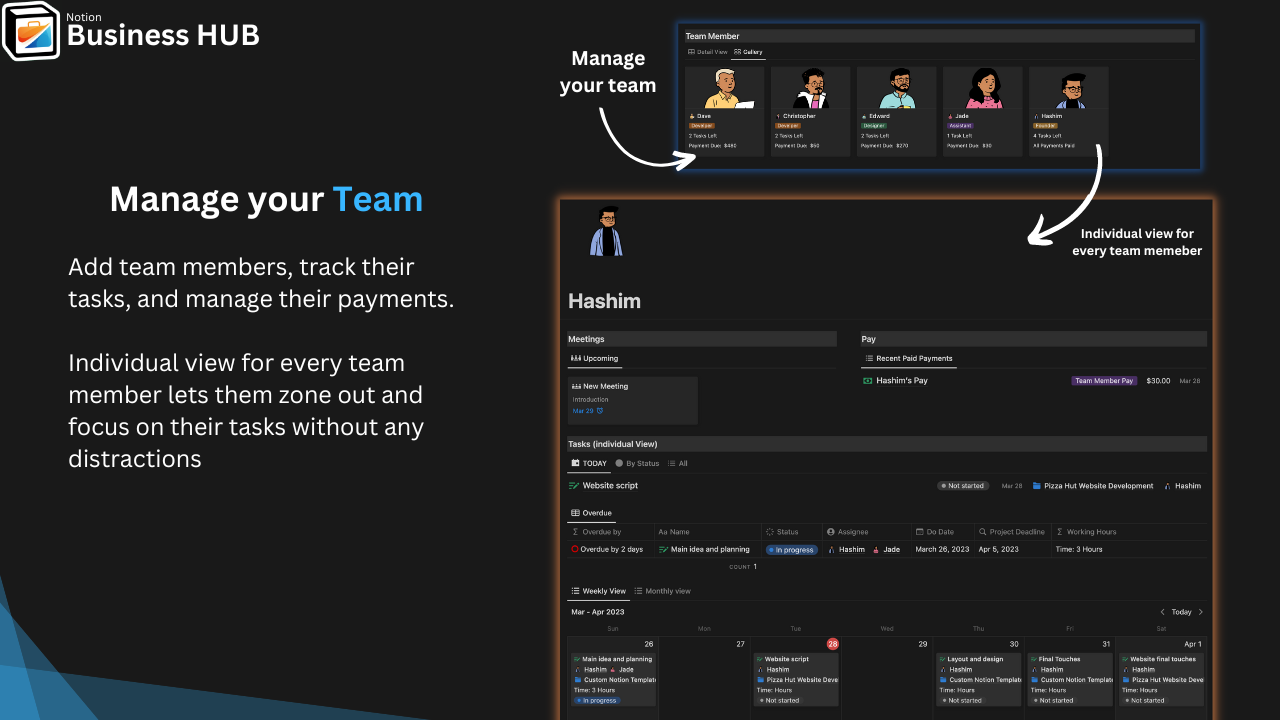Click the Team Member Pay tag
The image size is (1280, 720).
point(1104,381)
